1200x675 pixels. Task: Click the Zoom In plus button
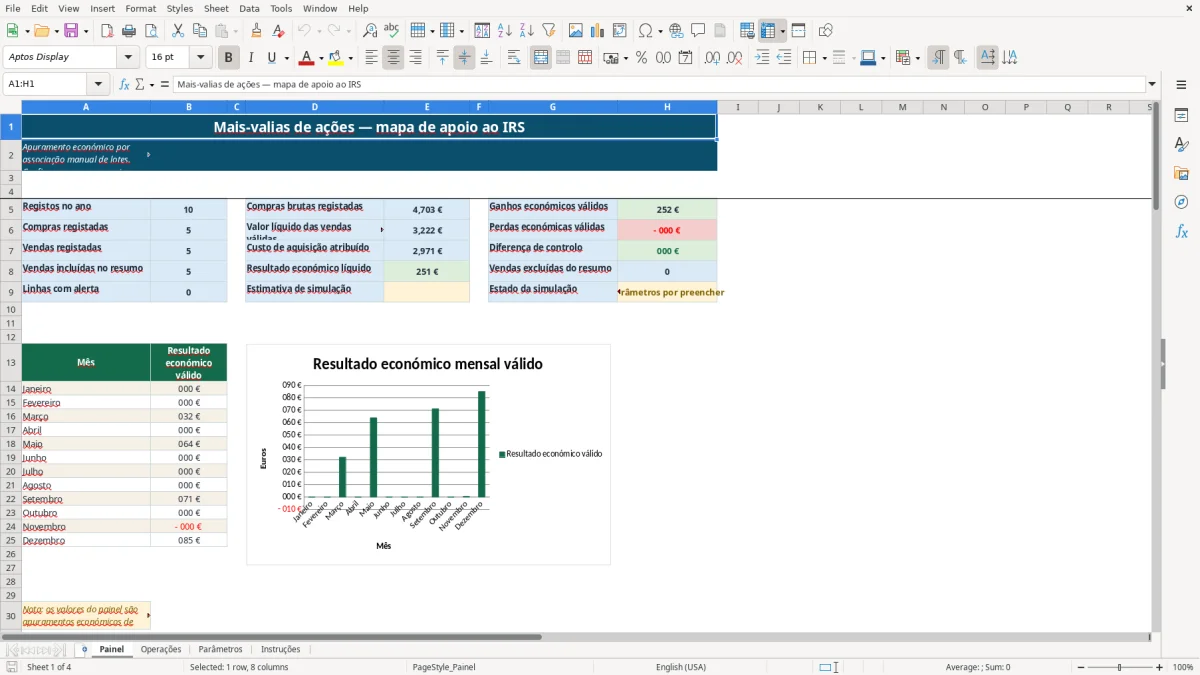click(1159, 667)
